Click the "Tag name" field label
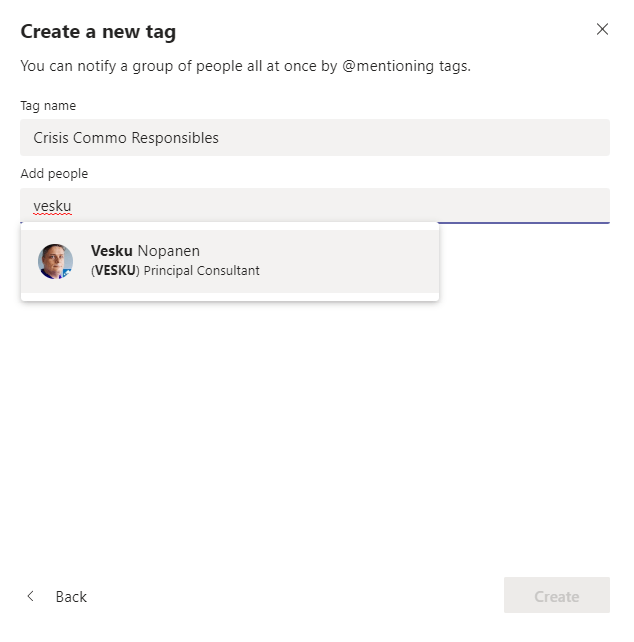 click(x=48, y=106)
